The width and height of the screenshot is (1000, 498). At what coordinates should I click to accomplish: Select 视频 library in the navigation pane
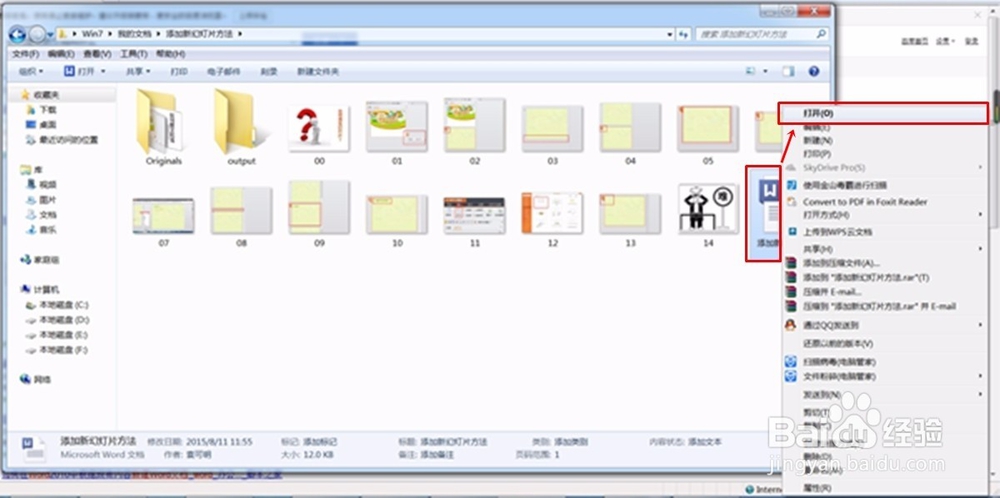(x=47, y=184)
